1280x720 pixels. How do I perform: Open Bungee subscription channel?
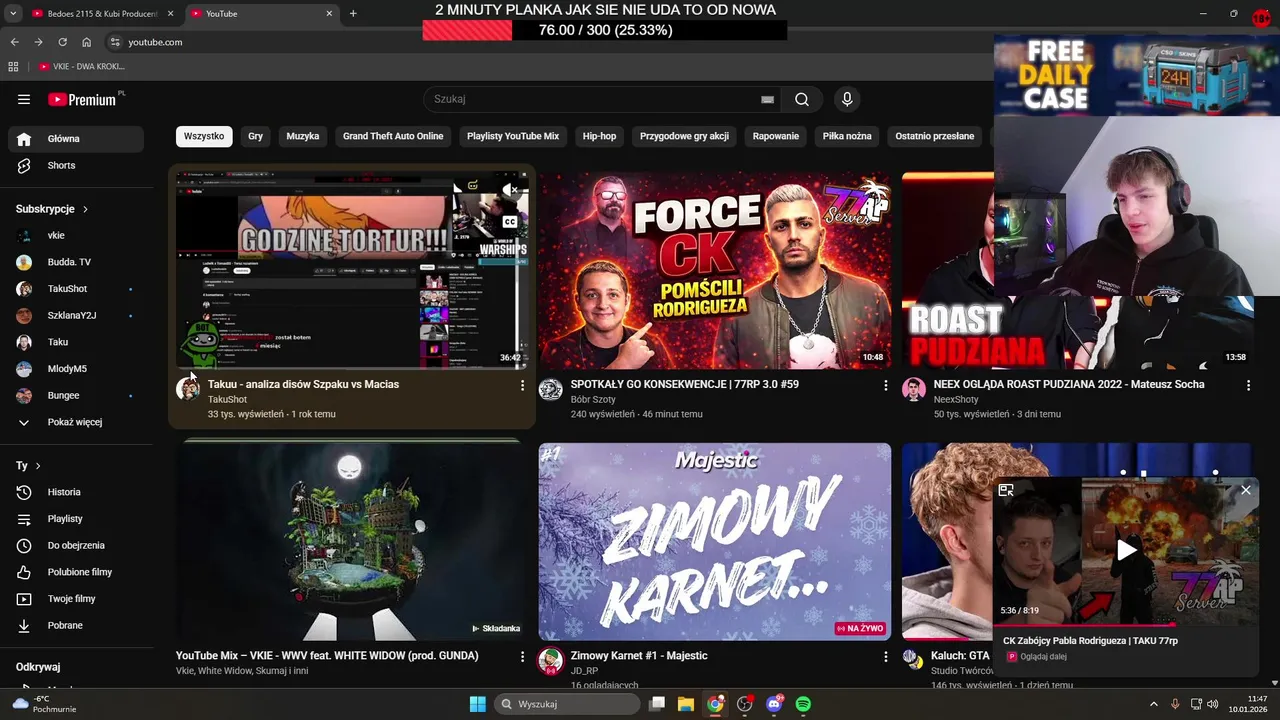(x=76, y=395)
